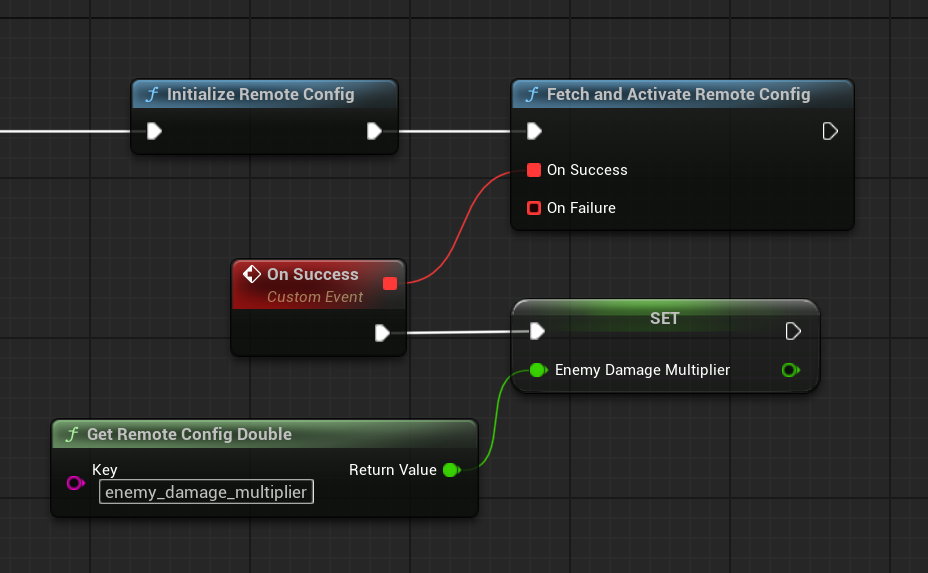Click the SET node exec output pin

pos(793,331)
